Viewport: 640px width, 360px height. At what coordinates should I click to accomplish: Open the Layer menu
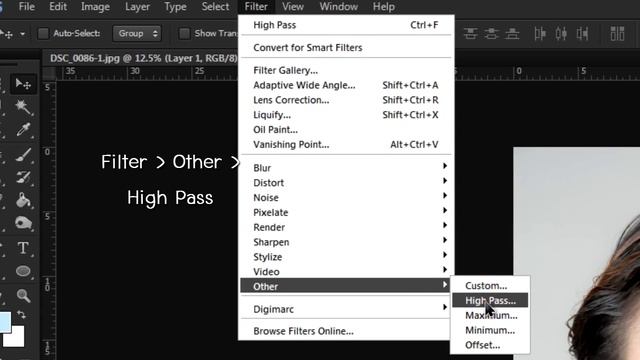[x=137, y=7]
